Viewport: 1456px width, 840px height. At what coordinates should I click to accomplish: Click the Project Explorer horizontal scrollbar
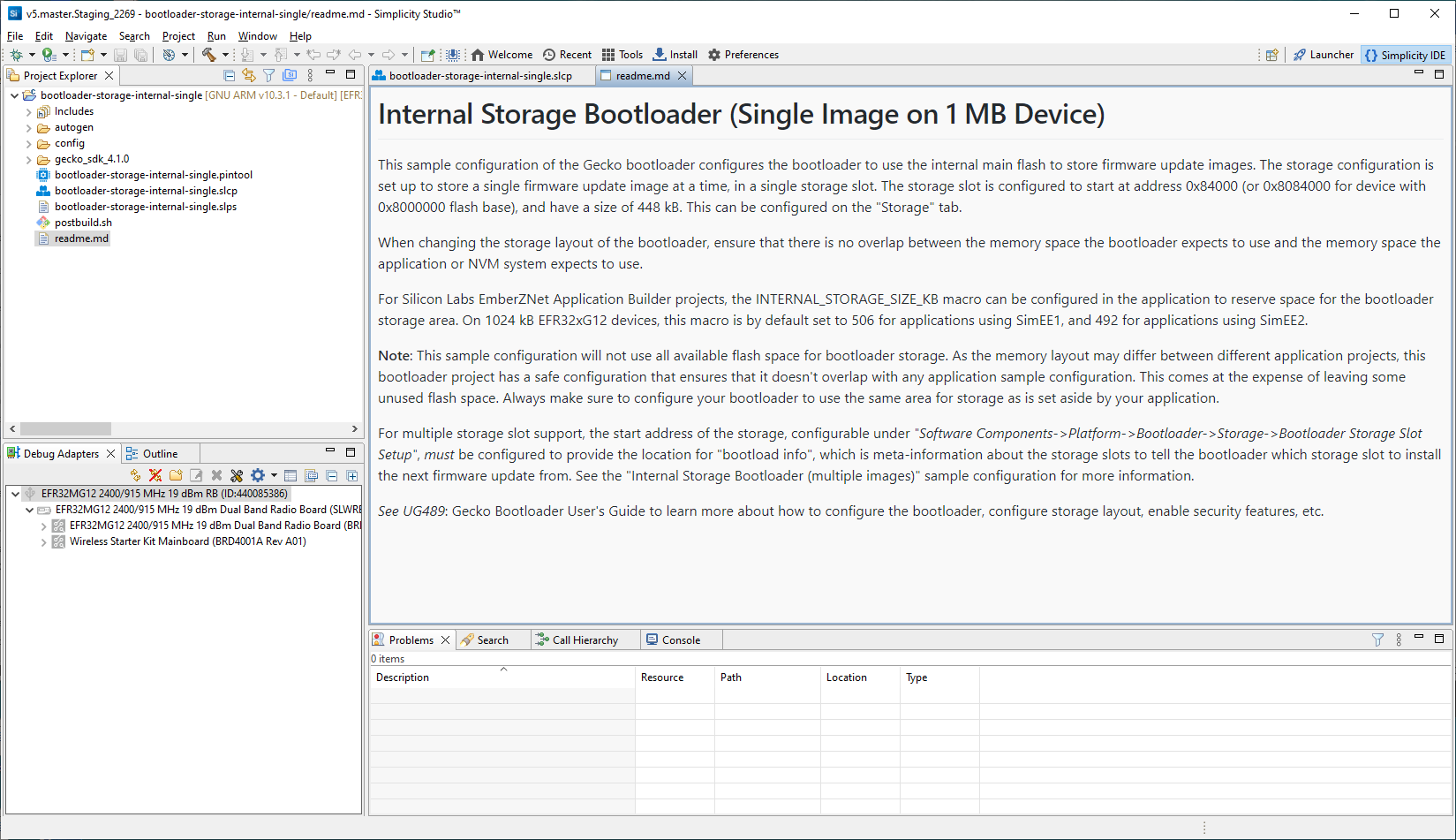click(66, 429)
